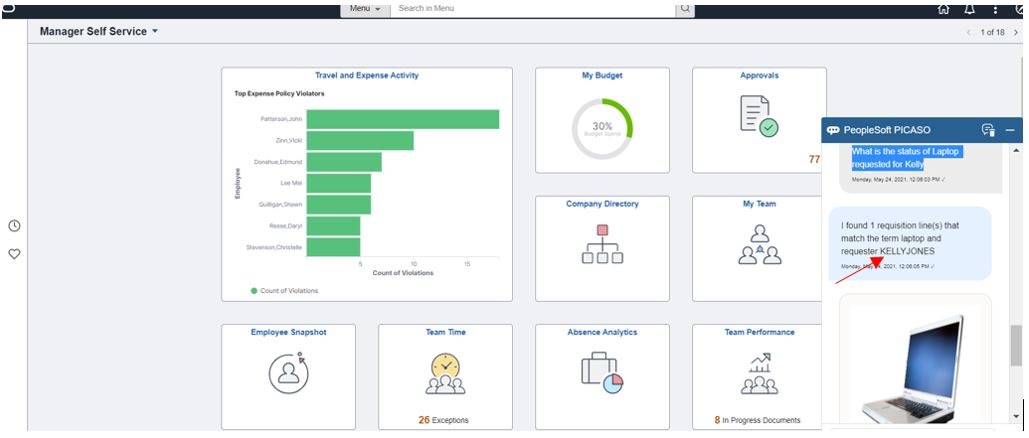
Task: Open the Home icon in top bar
Action: 943,9
